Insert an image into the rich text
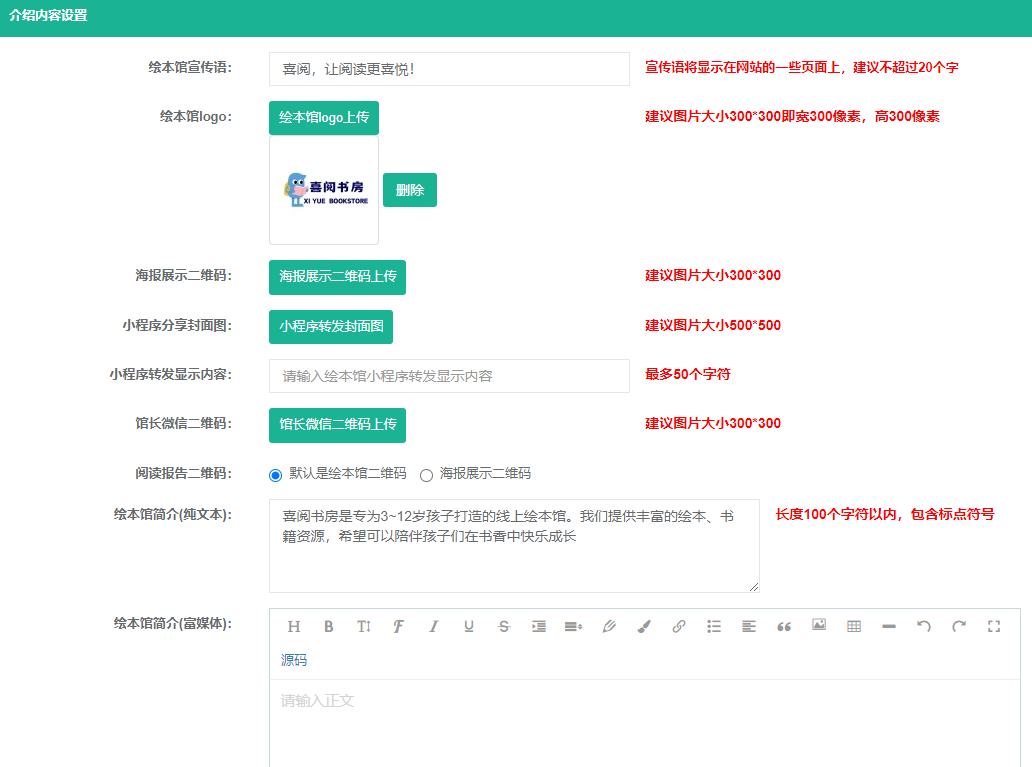 (x=819, y=626)
